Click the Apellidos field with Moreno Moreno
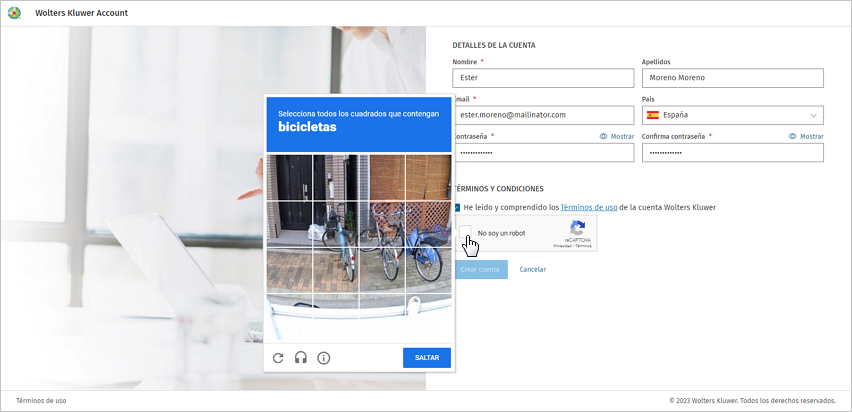 click(732, 78)
